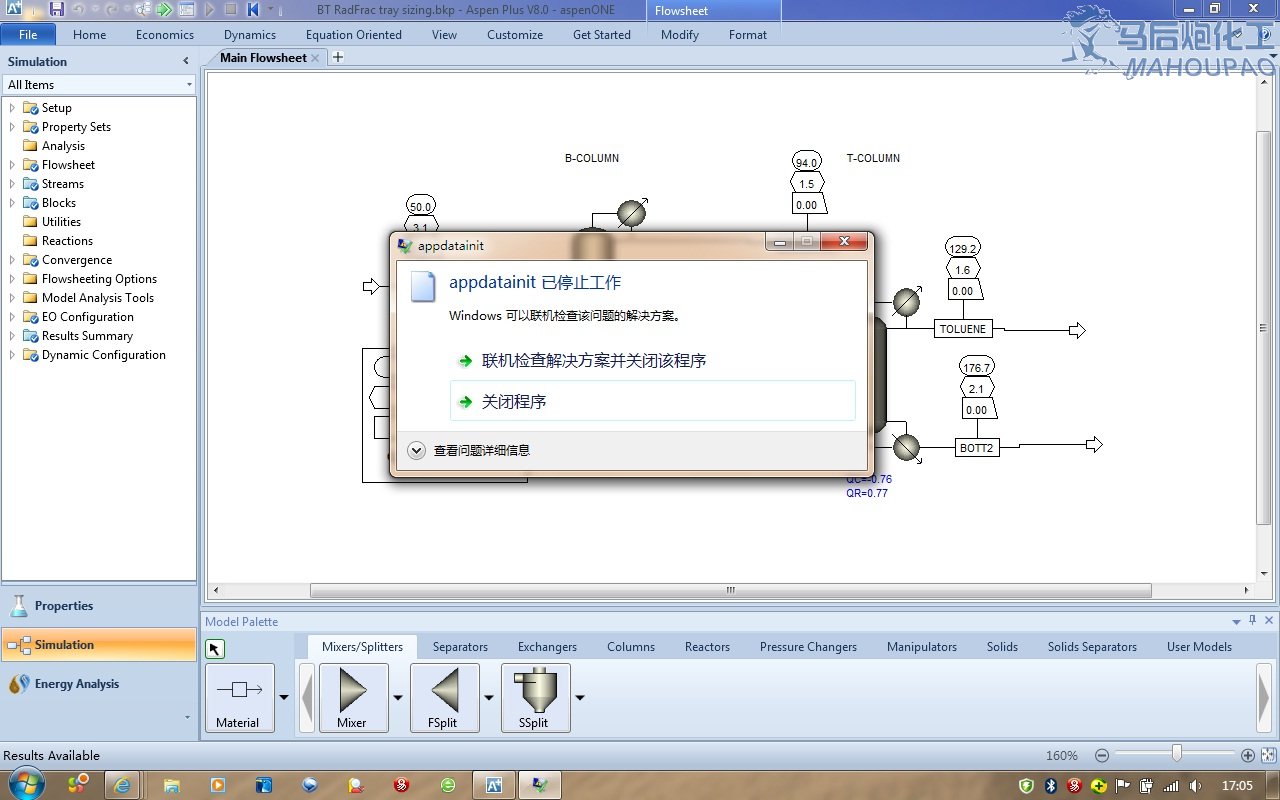Screen dimensions: 1280x800
Task: Switch to Aspen Plus taskbar button
Action: pos(493,785)
